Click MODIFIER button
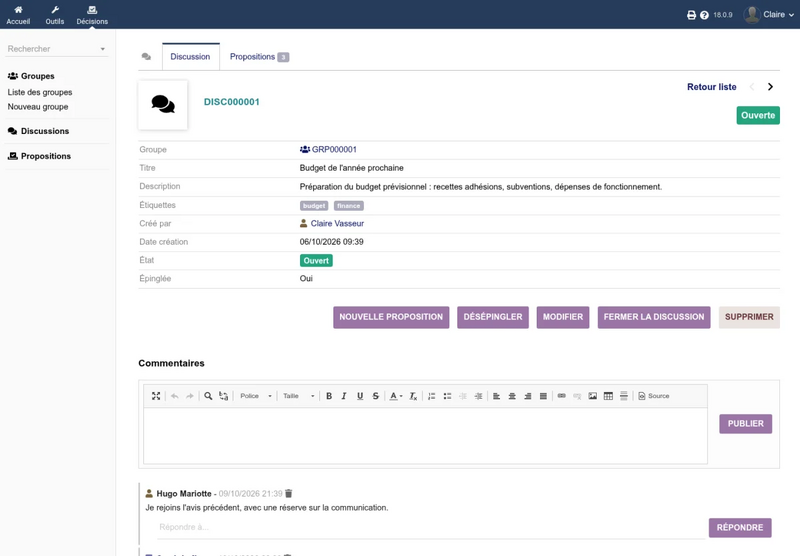 [563, 317]
